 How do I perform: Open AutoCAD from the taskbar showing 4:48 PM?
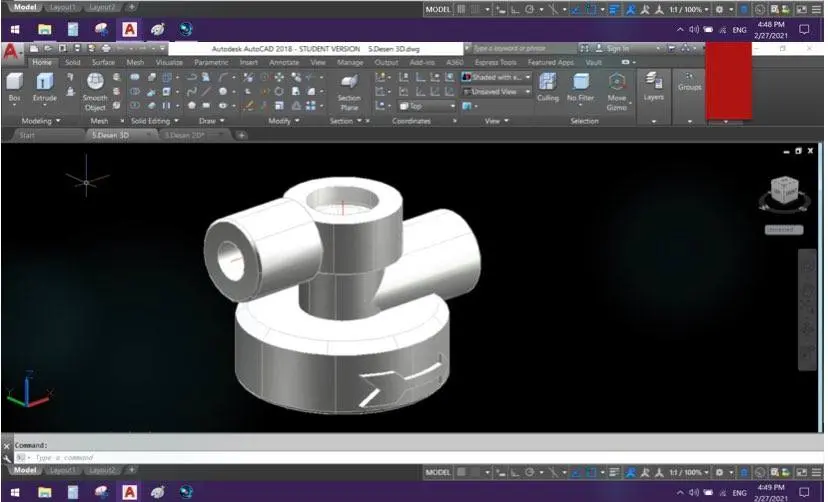point(129,30)
